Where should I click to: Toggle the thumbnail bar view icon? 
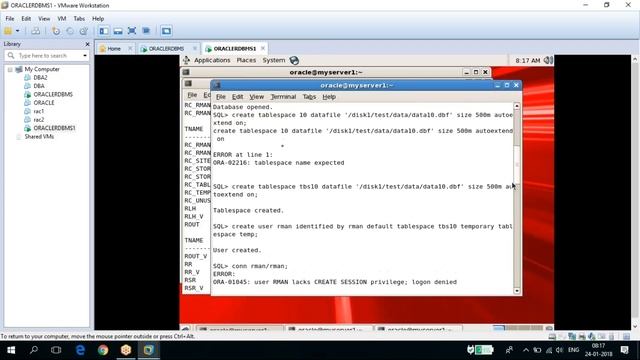point(118,31)
